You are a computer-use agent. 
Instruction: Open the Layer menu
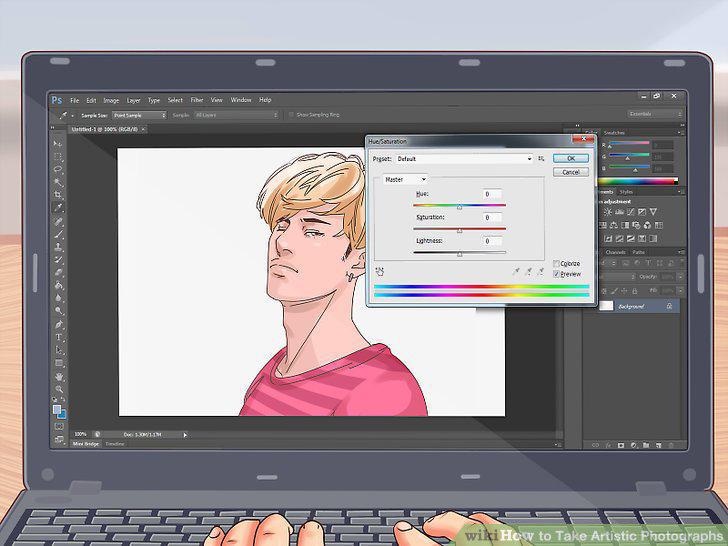(133, 100)
